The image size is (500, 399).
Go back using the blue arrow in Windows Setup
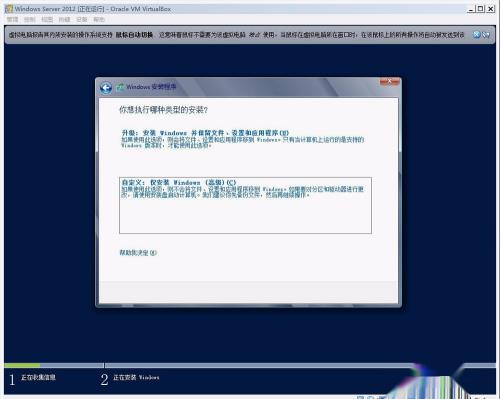coord(106,88)
